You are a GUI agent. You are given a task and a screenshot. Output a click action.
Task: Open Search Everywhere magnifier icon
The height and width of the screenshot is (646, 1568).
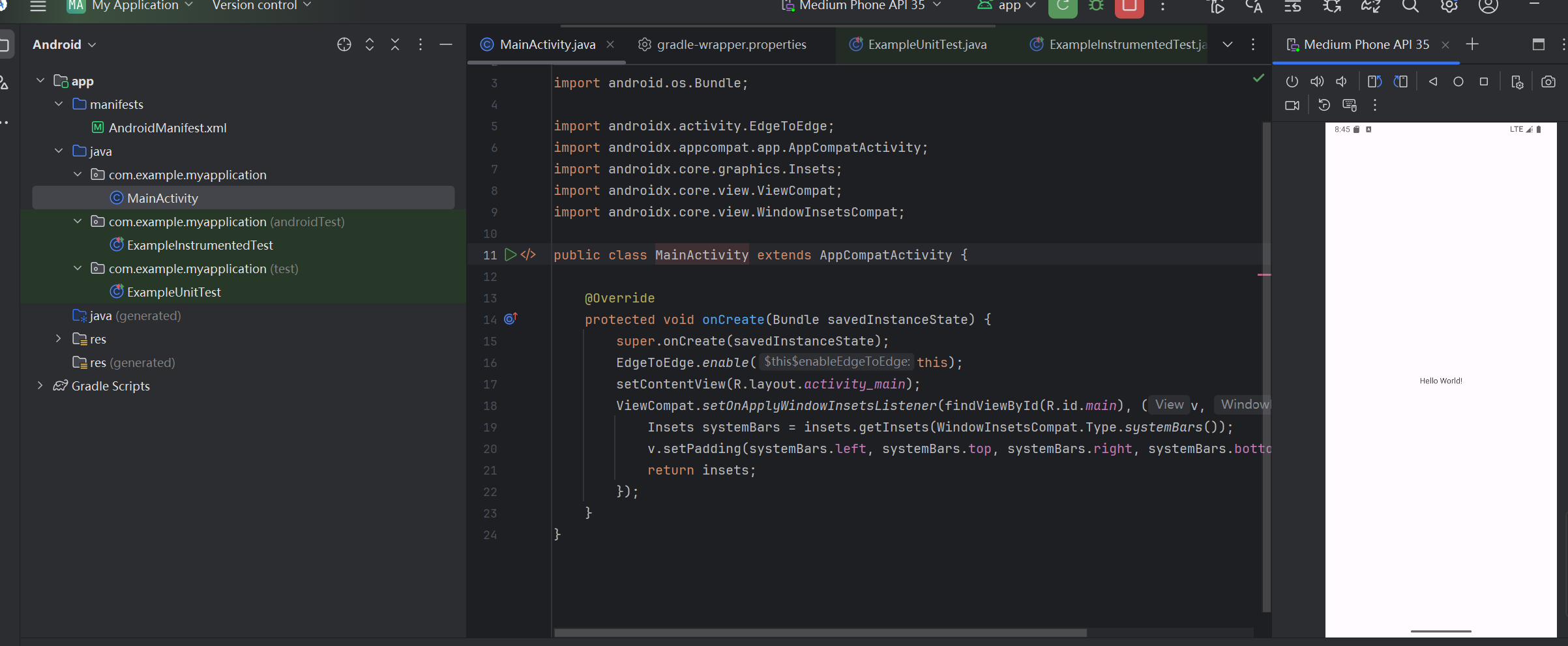click(1410, 6)
